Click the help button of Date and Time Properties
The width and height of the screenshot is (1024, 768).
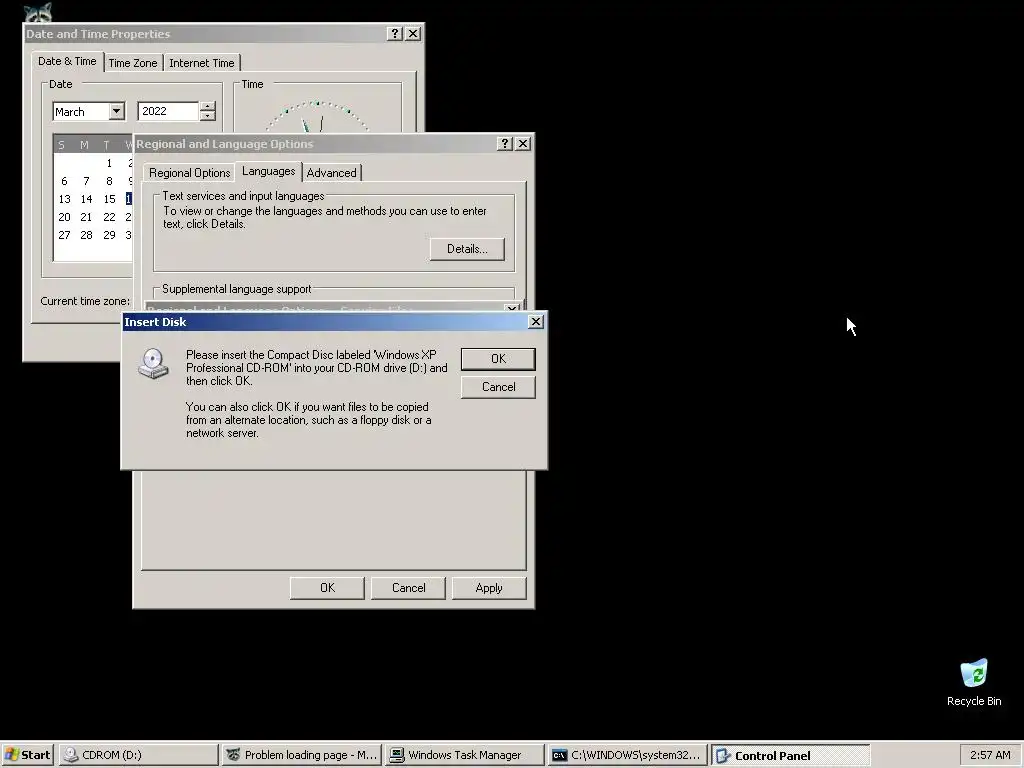394,33
